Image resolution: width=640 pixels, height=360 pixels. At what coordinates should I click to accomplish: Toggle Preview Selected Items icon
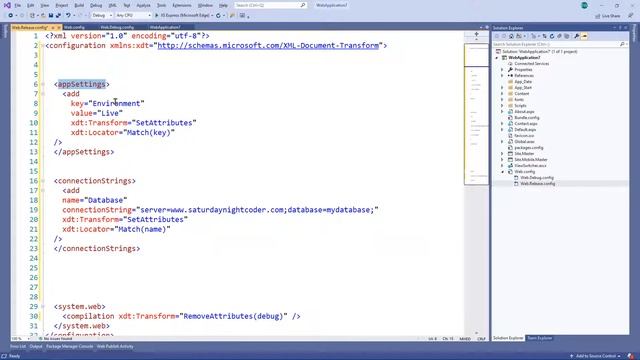pyautogui.click(x=584, y=36)
